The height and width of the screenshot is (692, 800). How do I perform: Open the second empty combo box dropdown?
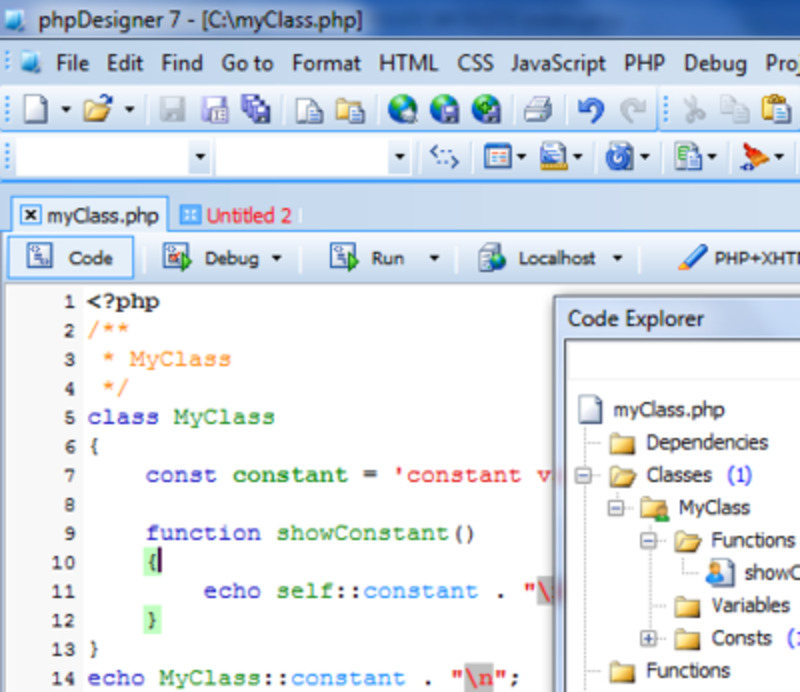click(399, 156)
